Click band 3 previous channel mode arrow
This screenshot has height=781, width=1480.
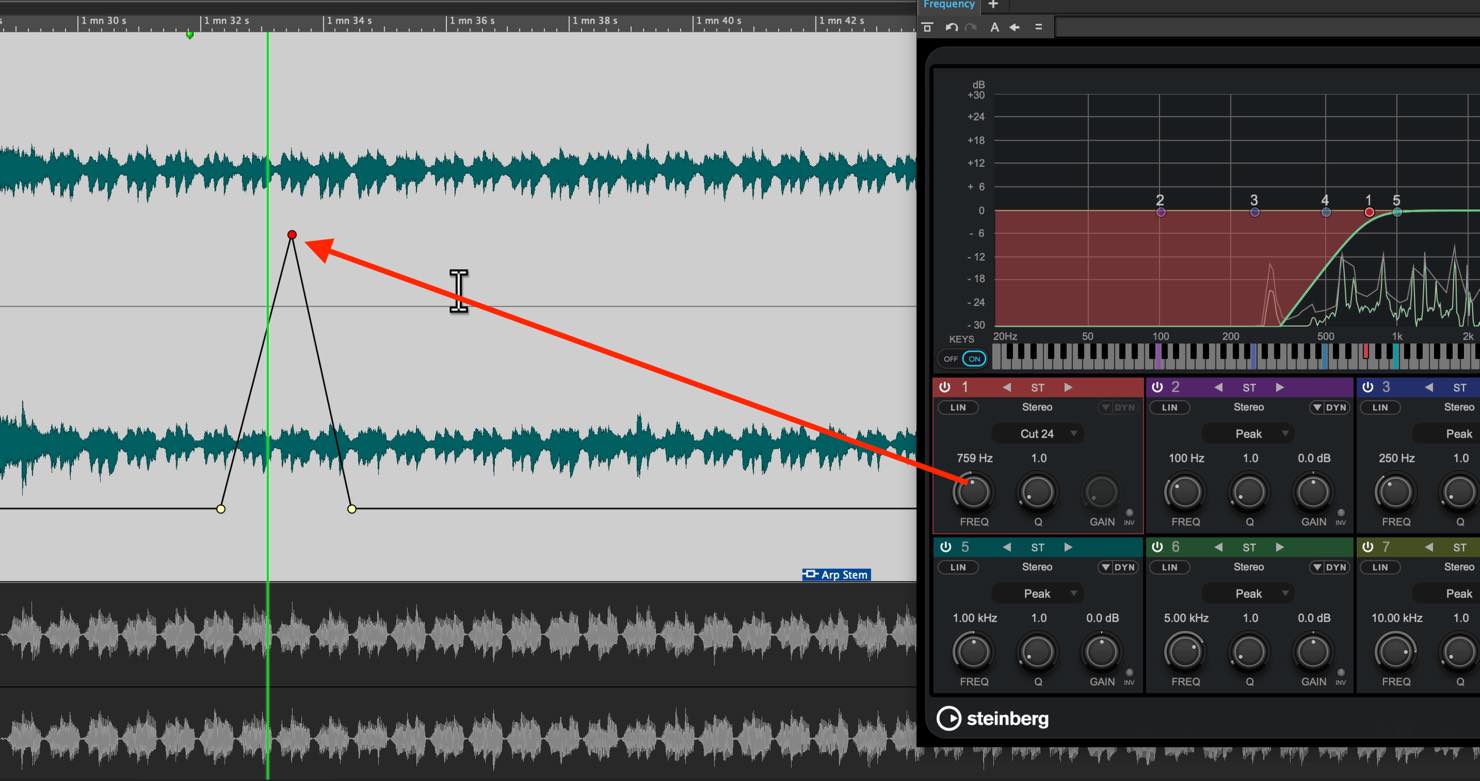(1429, 387)
